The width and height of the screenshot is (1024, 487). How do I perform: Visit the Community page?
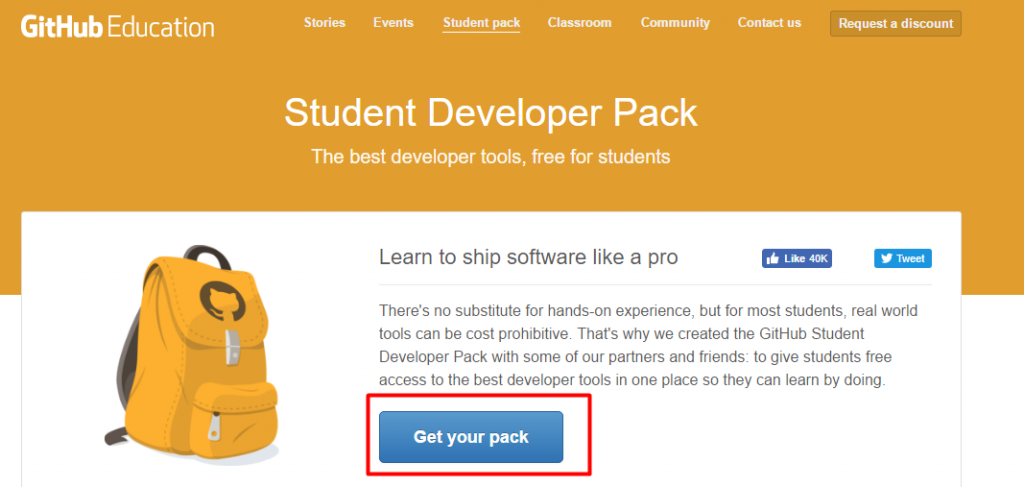click(675, 23)
